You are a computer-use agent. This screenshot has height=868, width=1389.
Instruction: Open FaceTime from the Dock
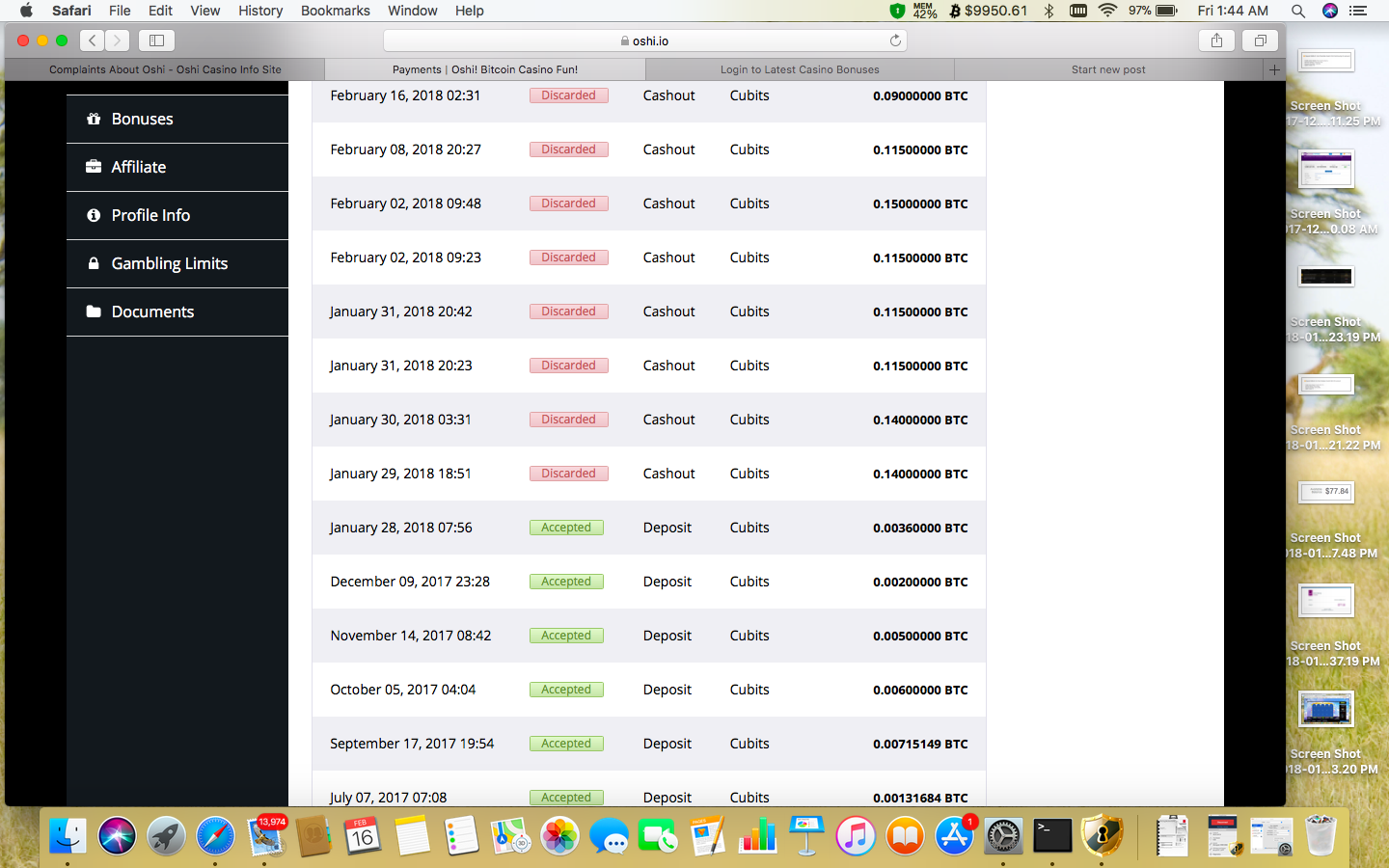(x=658, y=836)
